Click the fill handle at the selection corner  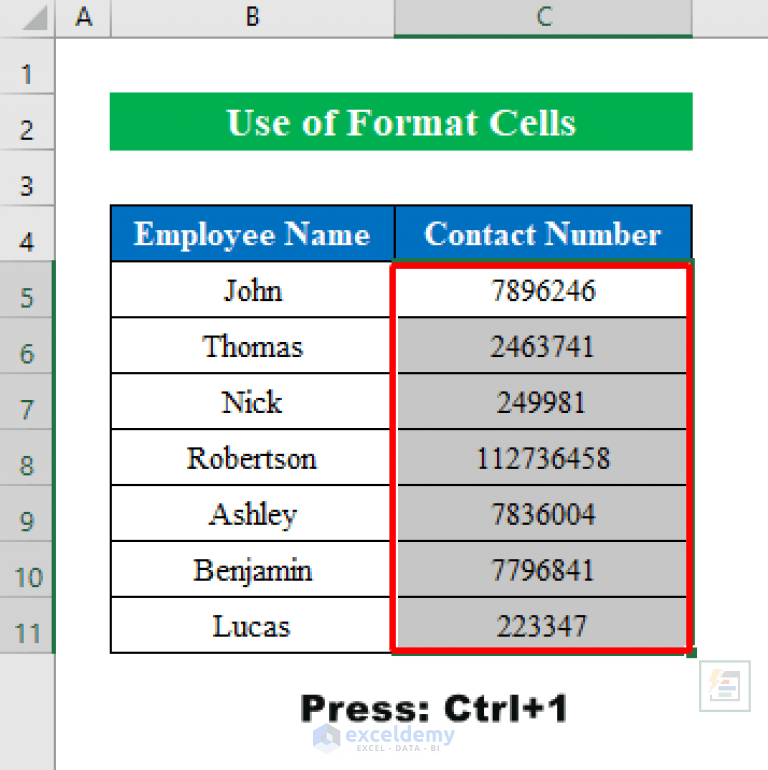pos(692,653)
